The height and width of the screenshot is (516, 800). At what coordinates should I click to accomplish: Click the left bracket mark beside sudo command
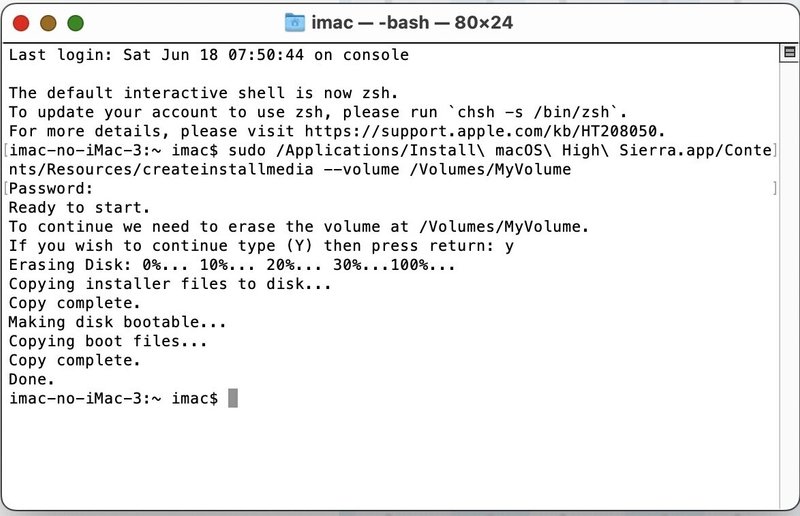pos(5,150)
